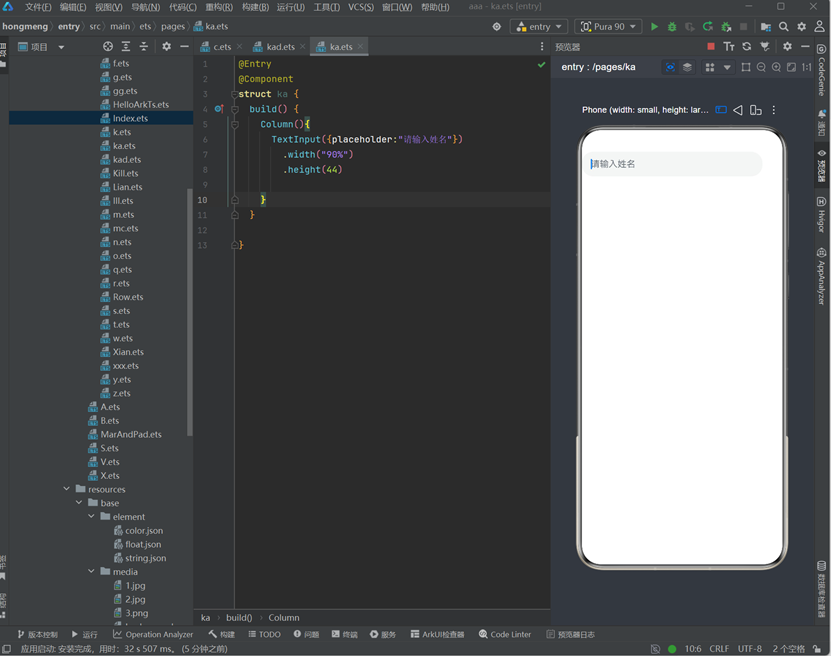Click the CRLF line separator status
This screenshot has width=831, height=656.
point(719,649)
